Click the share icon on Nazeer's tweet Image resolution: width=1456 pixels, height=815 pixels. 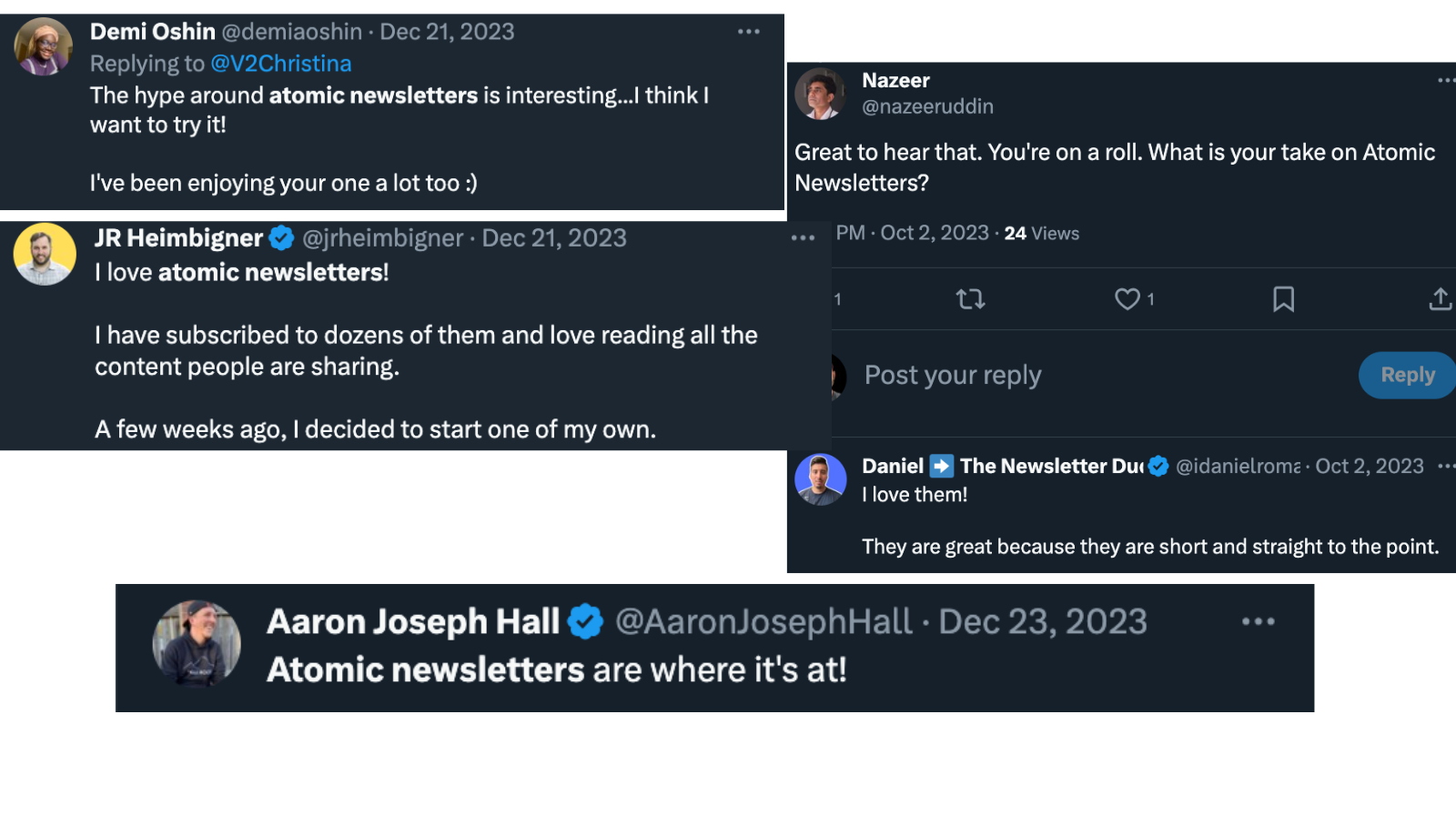1440,299
